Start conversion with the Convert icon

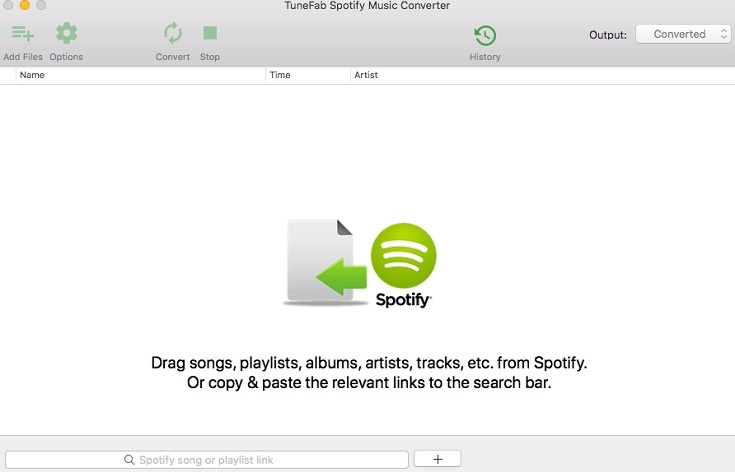172,33
